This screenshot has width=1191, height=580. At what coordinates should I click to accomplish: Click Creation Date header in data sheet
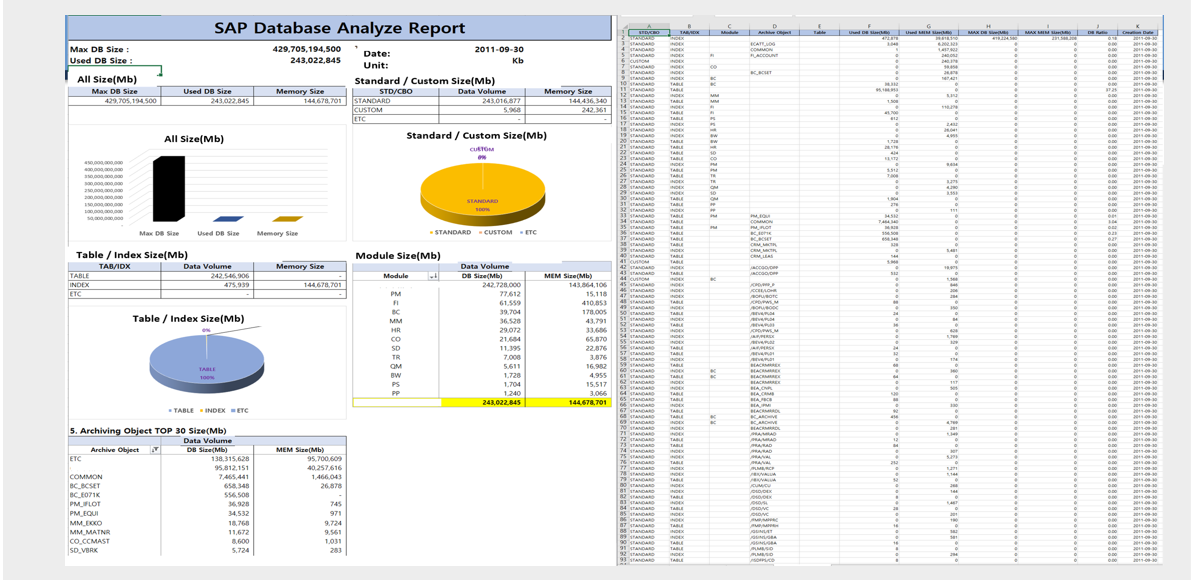(x=1137, y=33)
